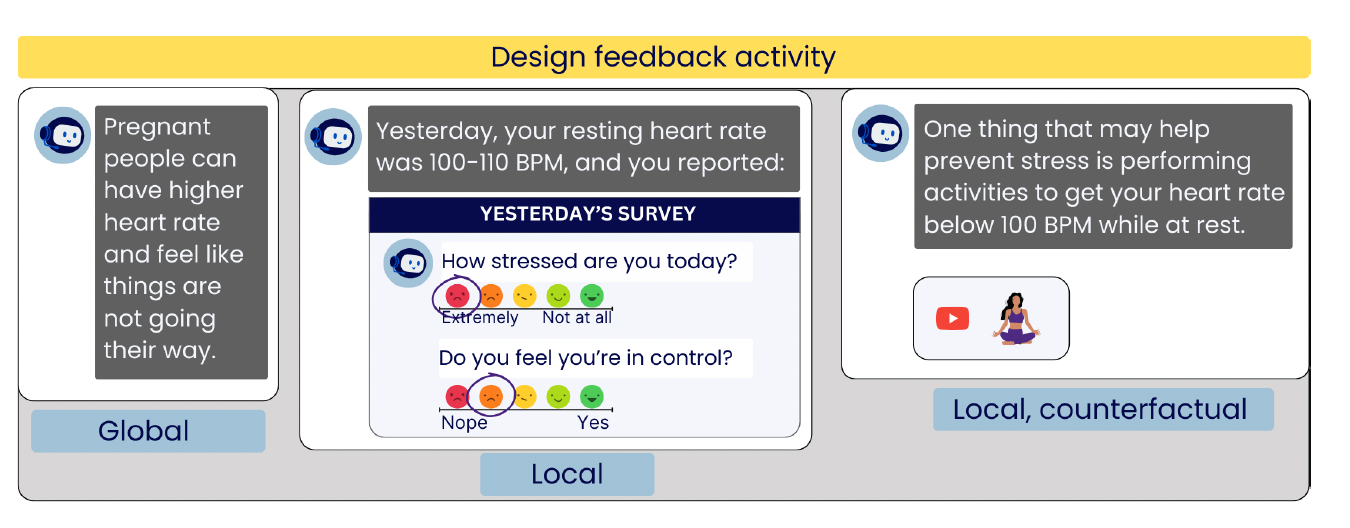Click the Local label
The image size is (1350, 528).
567,474
